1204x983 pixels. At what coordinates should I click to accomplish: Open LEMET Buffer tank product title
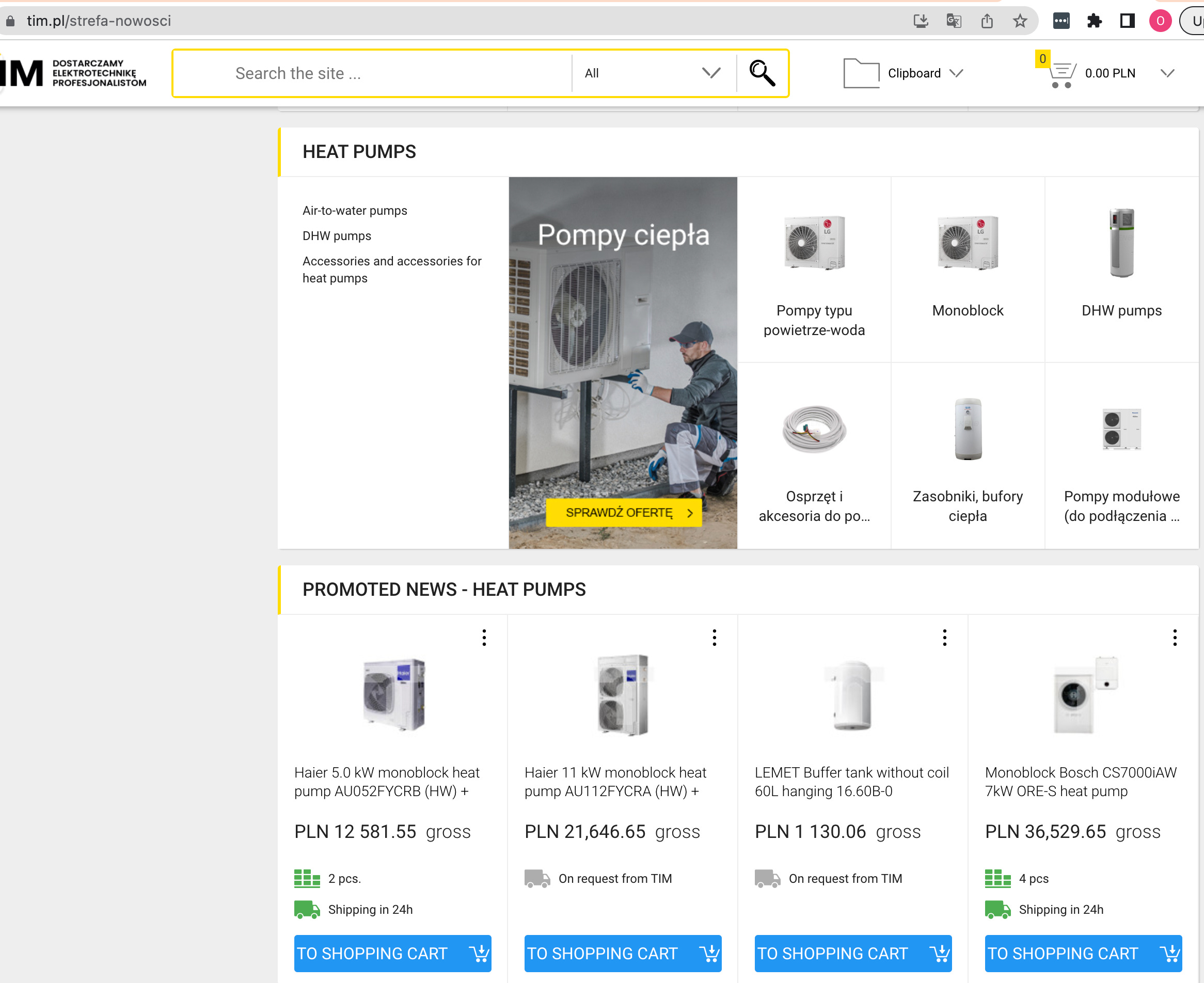(852, 782)
